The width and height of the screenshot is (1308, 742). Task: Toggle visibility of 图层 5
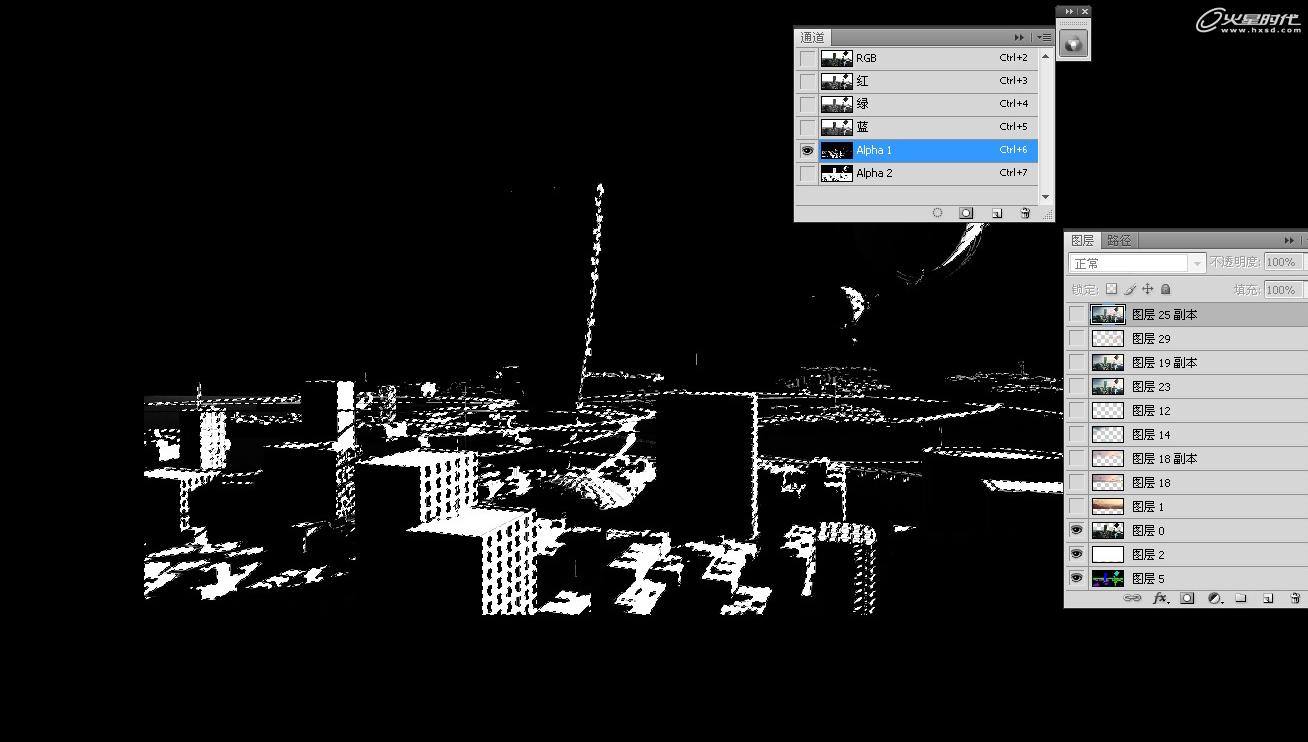tap(1076, 578)
